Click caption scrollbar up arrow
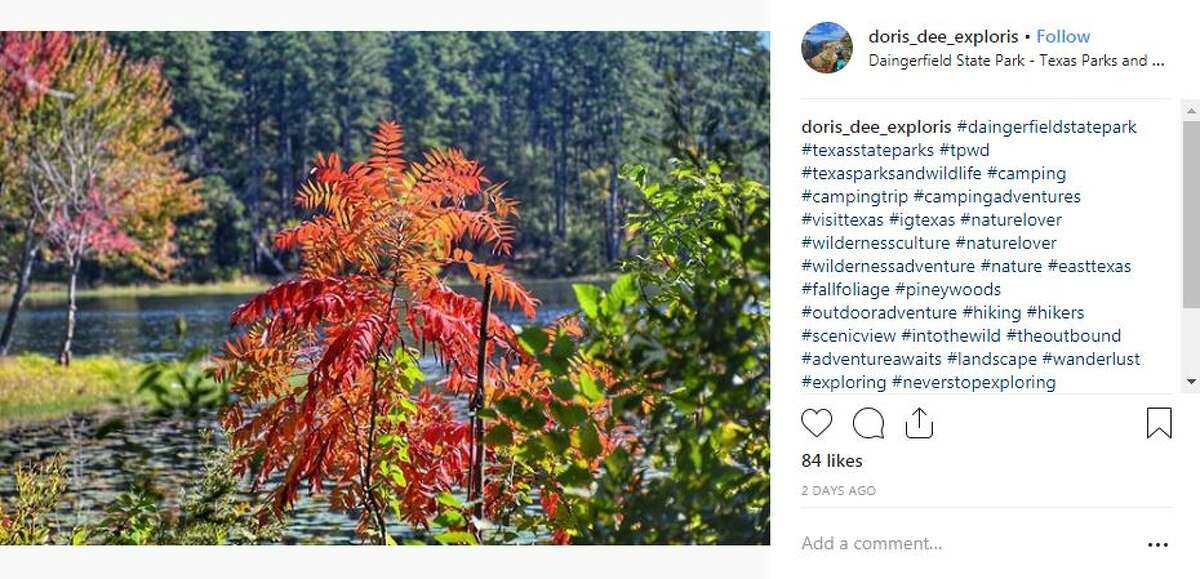This screenshot has height=579, width=1200. (1191, 110)
